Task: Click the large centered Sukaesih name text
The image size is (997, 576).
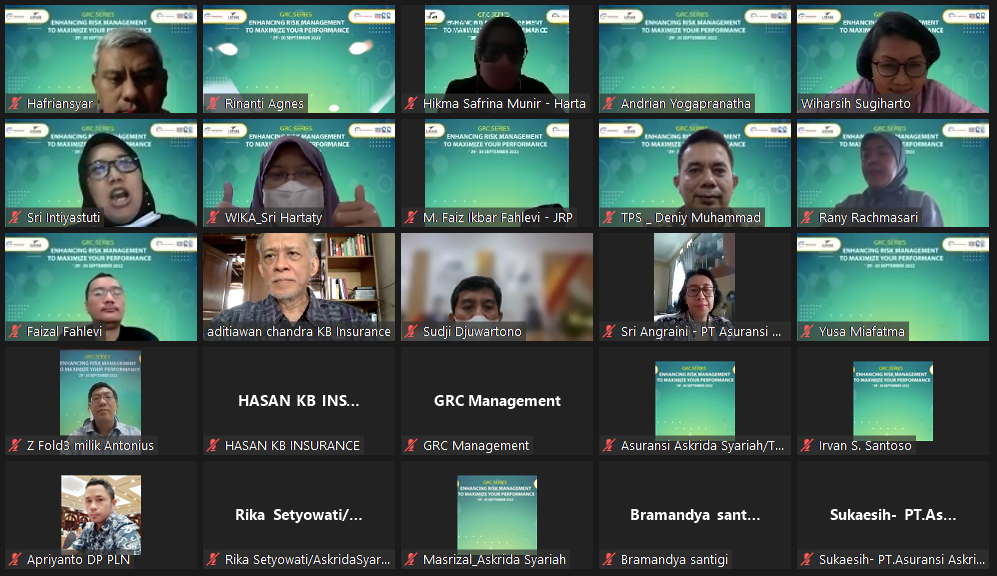Action: (892, 516)
